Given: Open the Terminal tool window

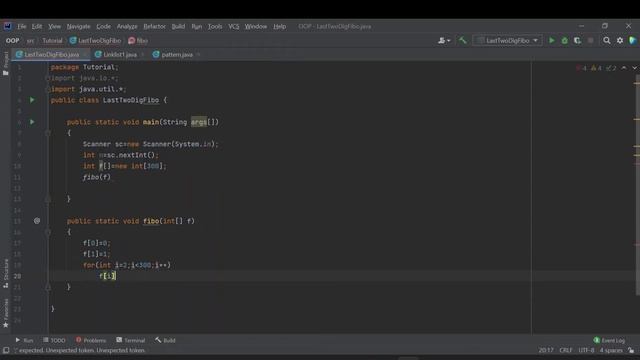Looking at the screenshot, I should pyautogui.click(x=131, y=340).
